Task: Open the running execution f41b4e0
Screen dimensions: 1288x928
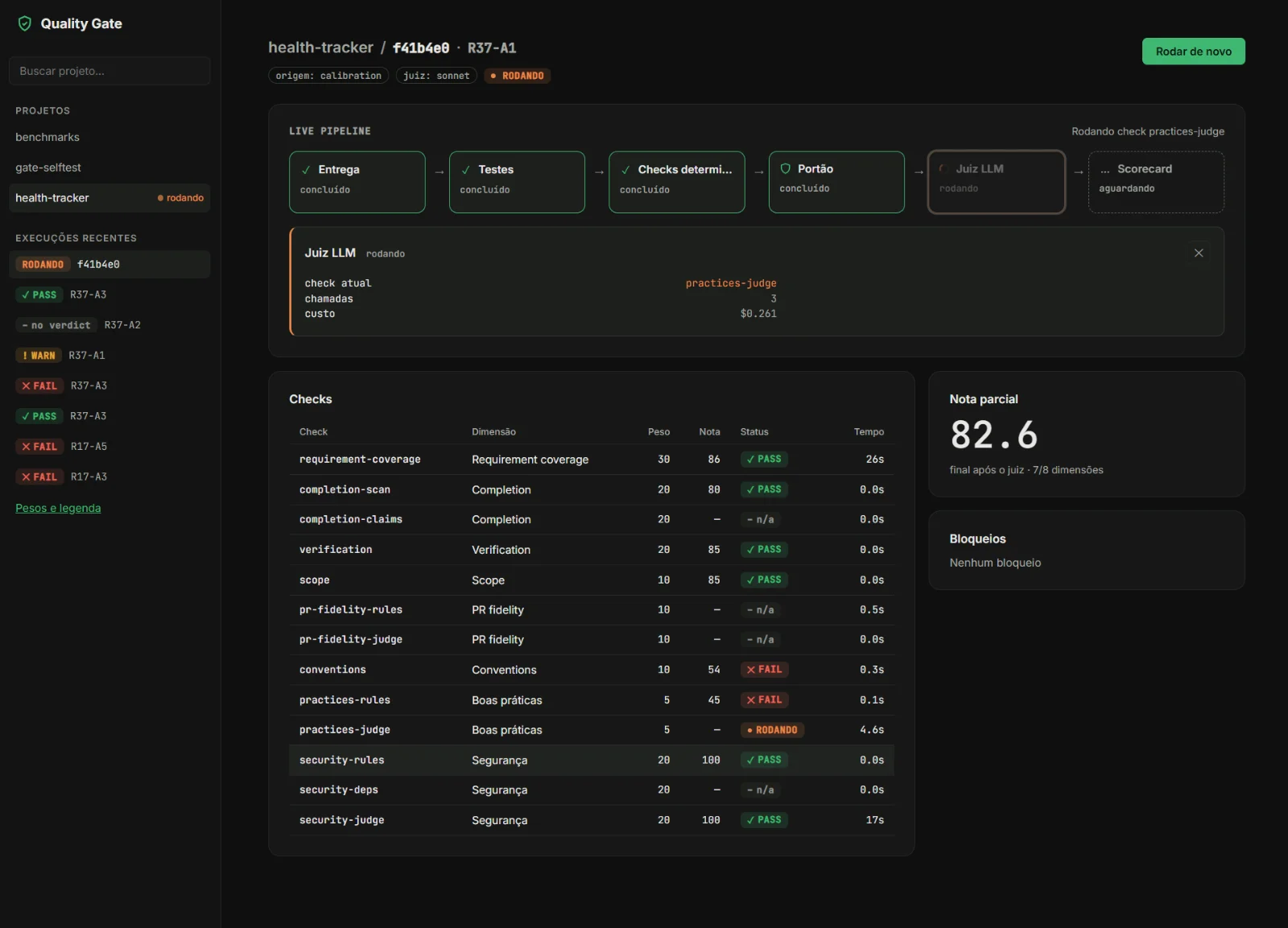Action: pyautogui.click(x=109, y=264)
